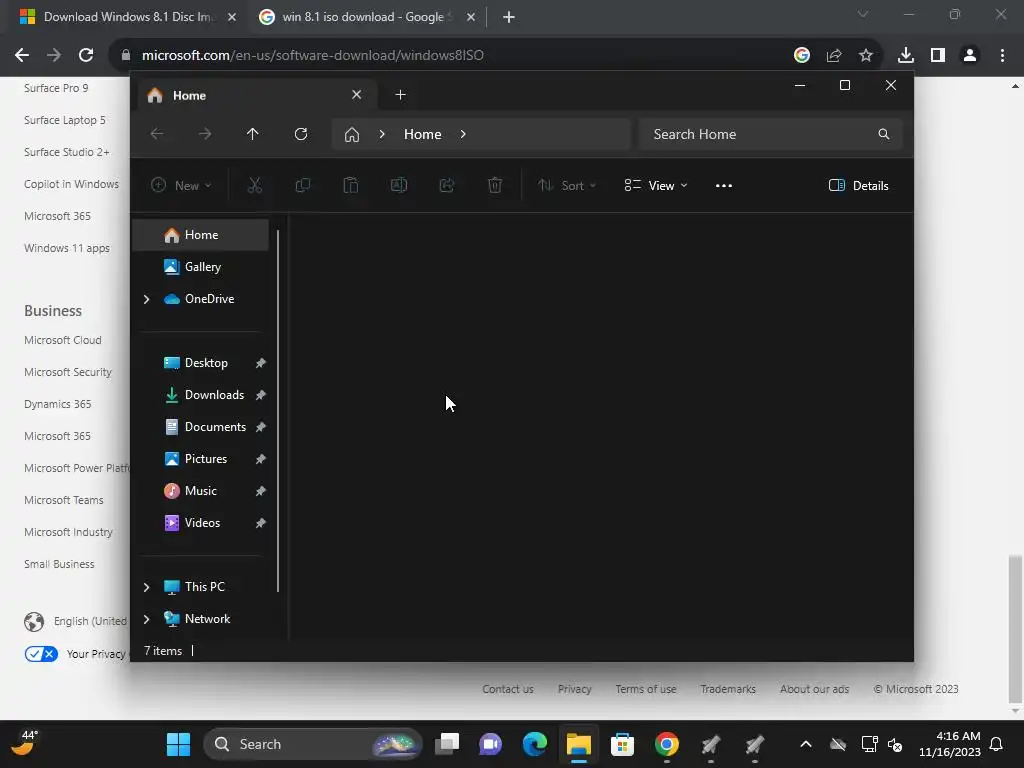This screenshot has width=1024, height=768.
Task: Open the Sort dropdown menu
Action: tap(567, 185)
